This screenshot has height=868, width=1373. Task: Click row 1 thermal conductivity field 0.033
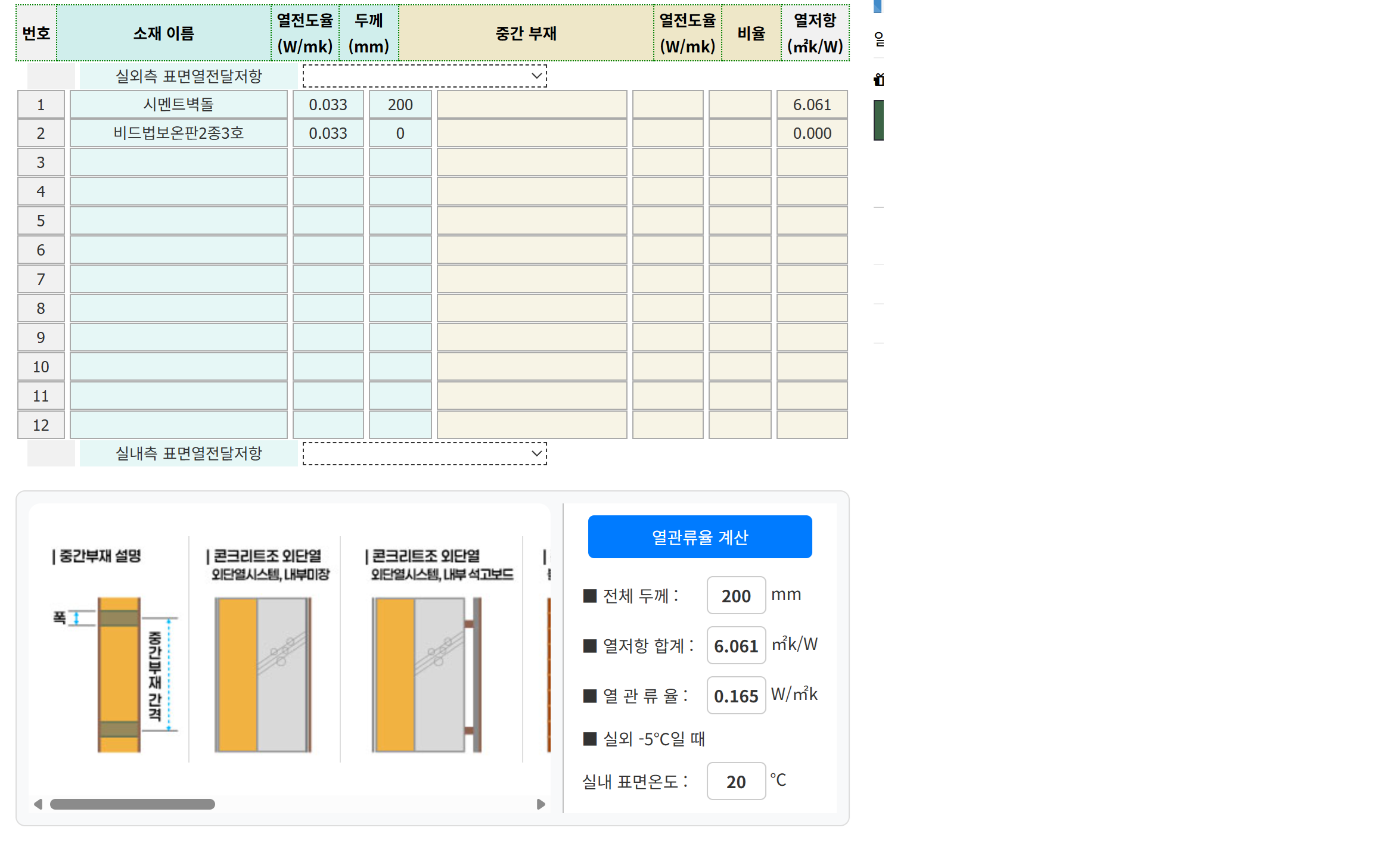point(328,105)
